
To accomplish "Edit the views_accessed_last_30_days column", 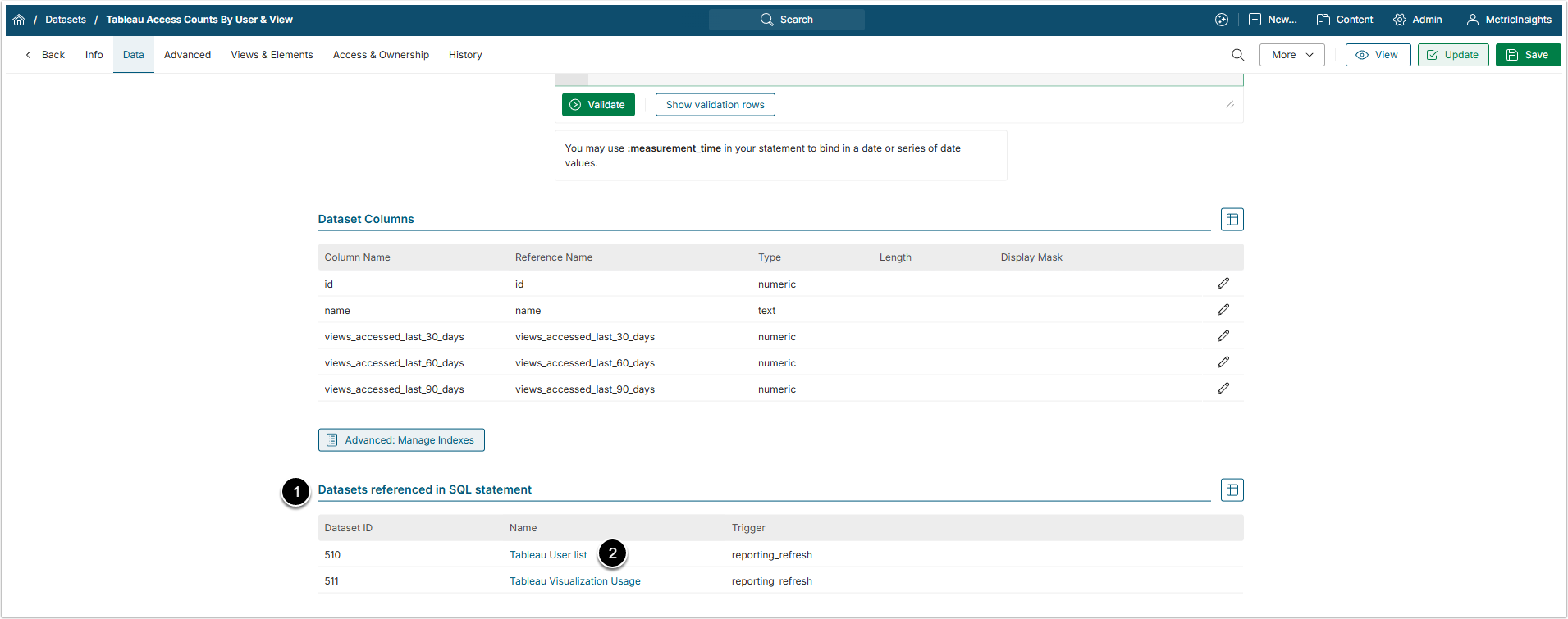I will (1223, 336).
